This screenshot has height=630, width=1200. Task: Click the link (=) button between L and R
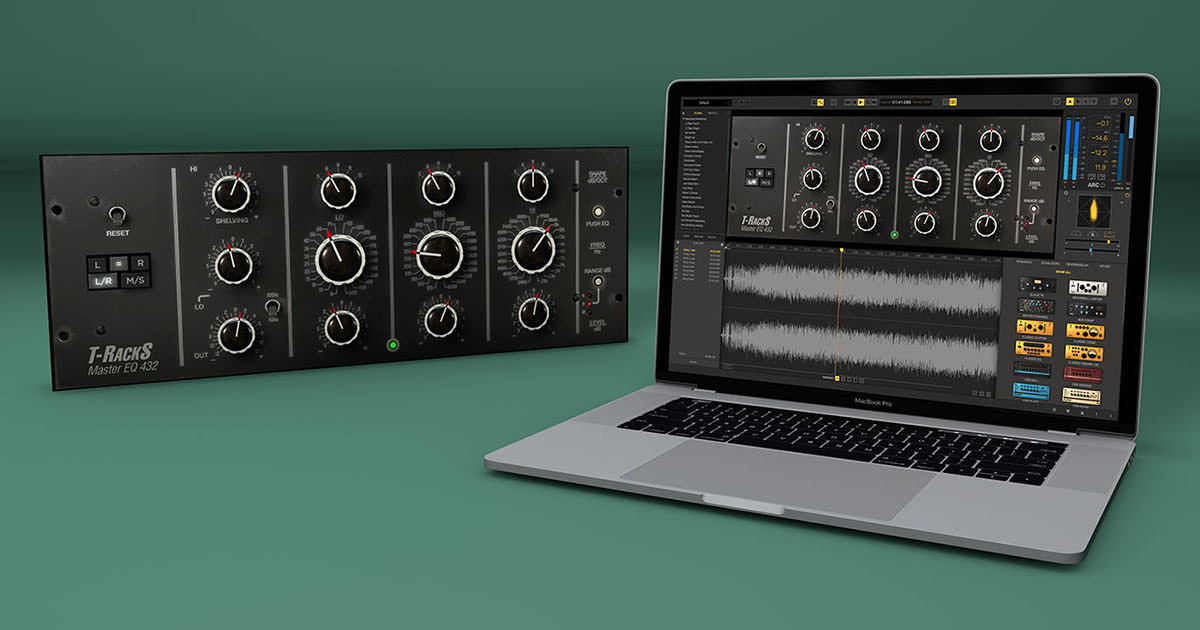coord(119,263)
